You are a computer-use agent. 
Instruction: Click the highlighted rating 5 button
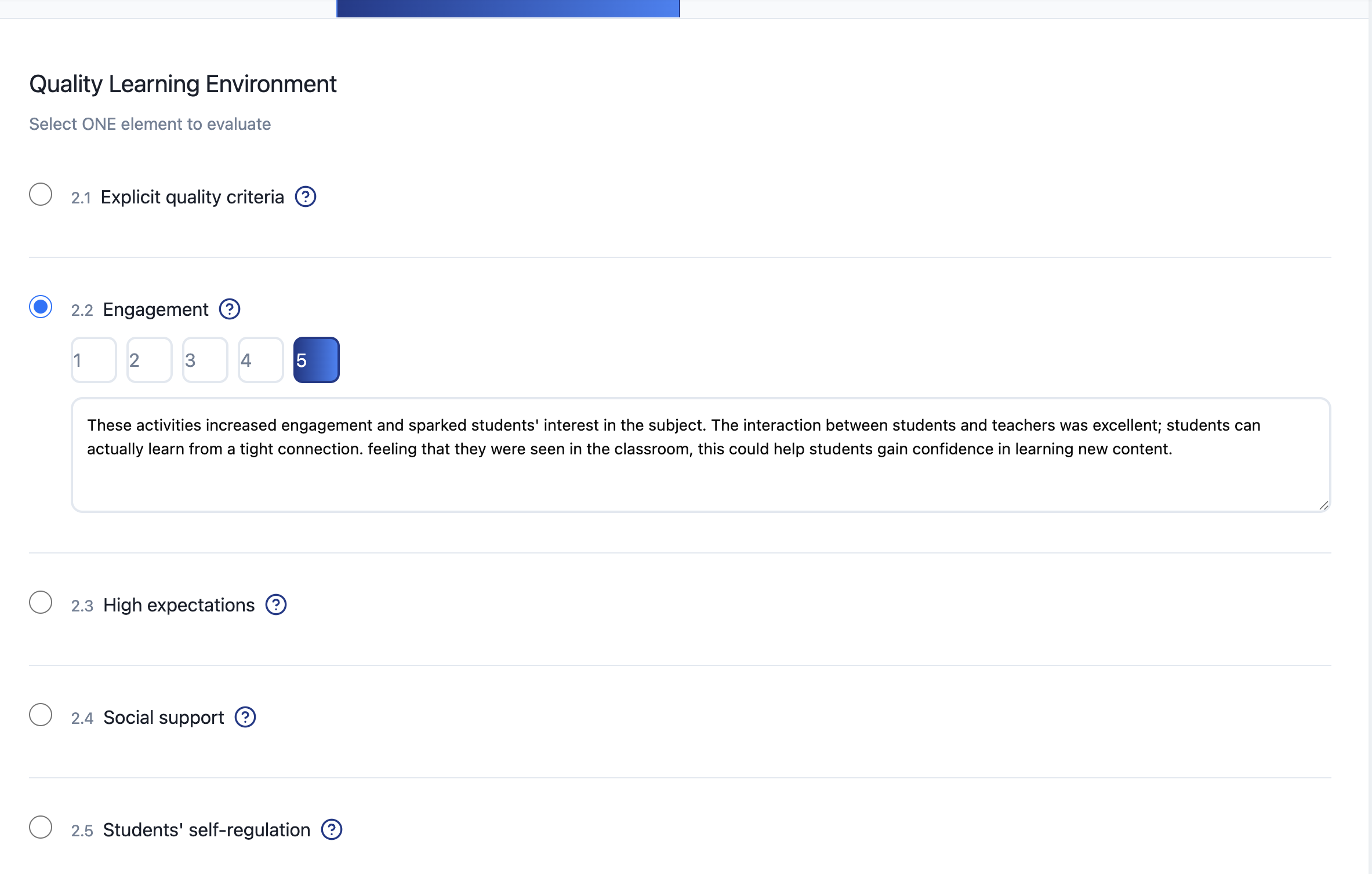(317, 360)
